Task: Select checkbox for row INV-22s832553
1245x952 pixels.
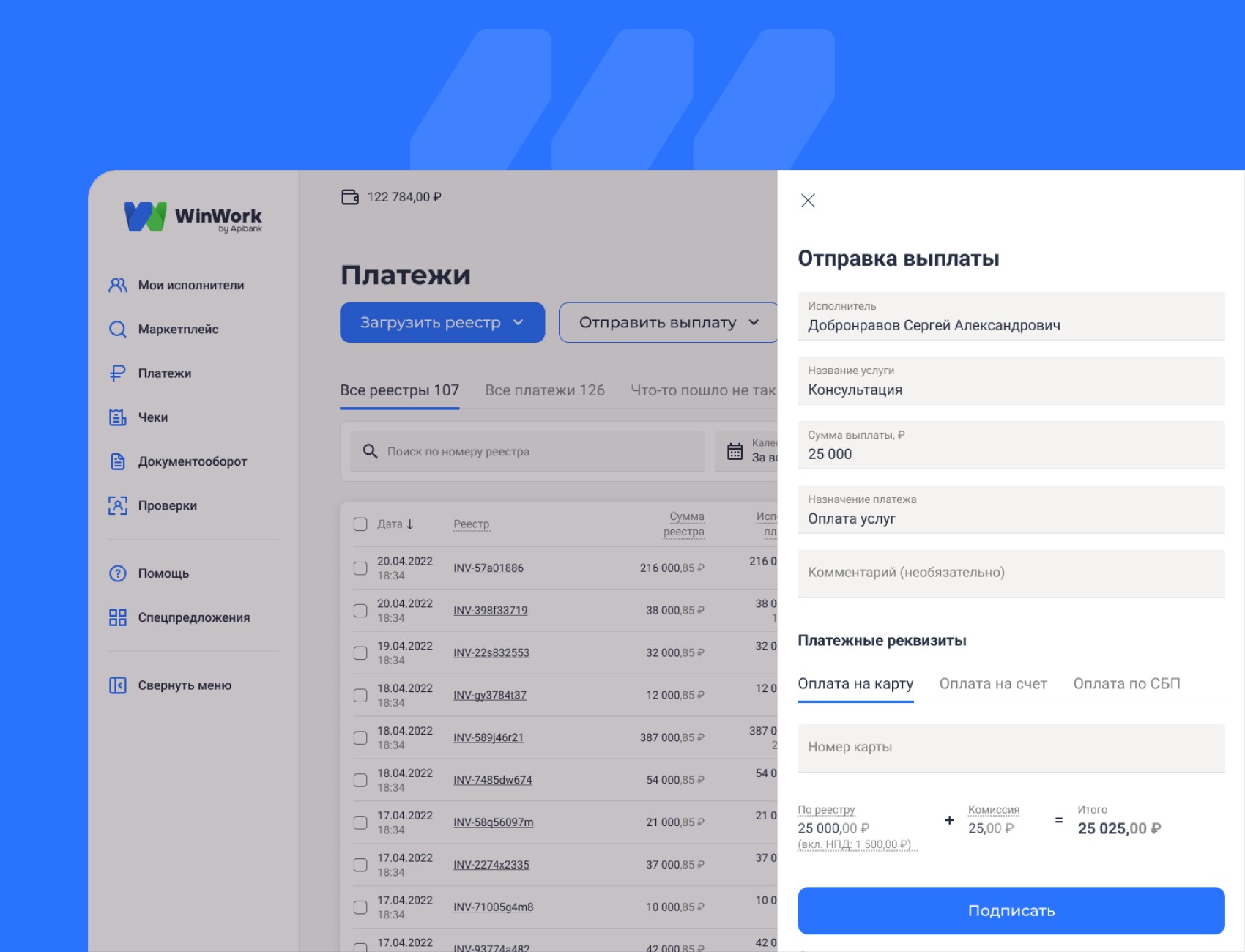Action: [x=360, y=653]
